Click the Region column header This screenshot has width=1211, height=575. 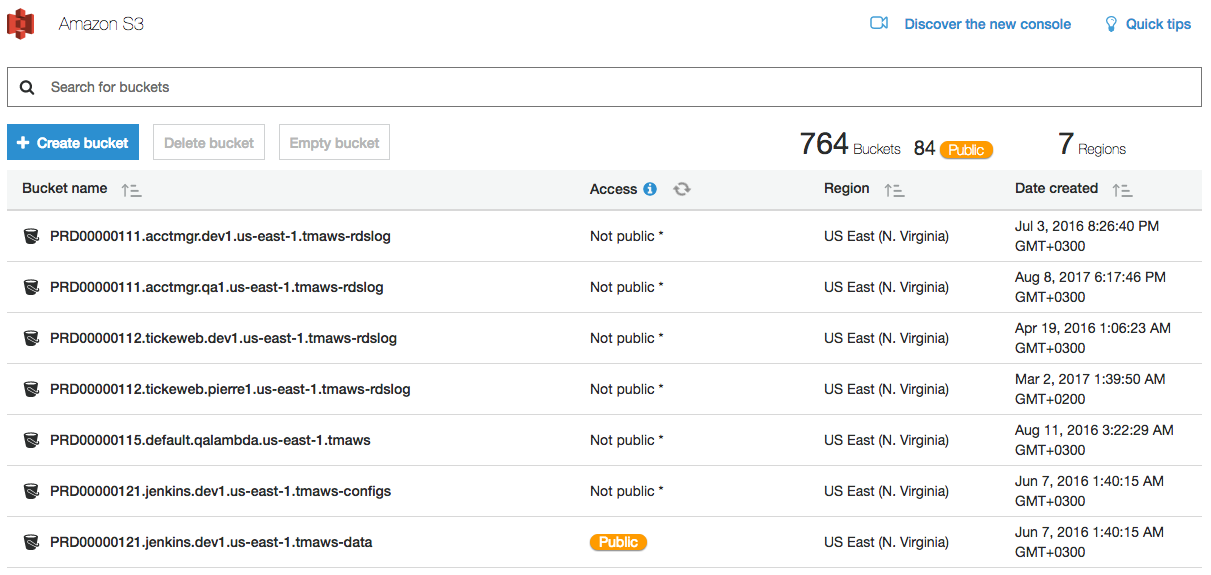click(x=846, y=188)
